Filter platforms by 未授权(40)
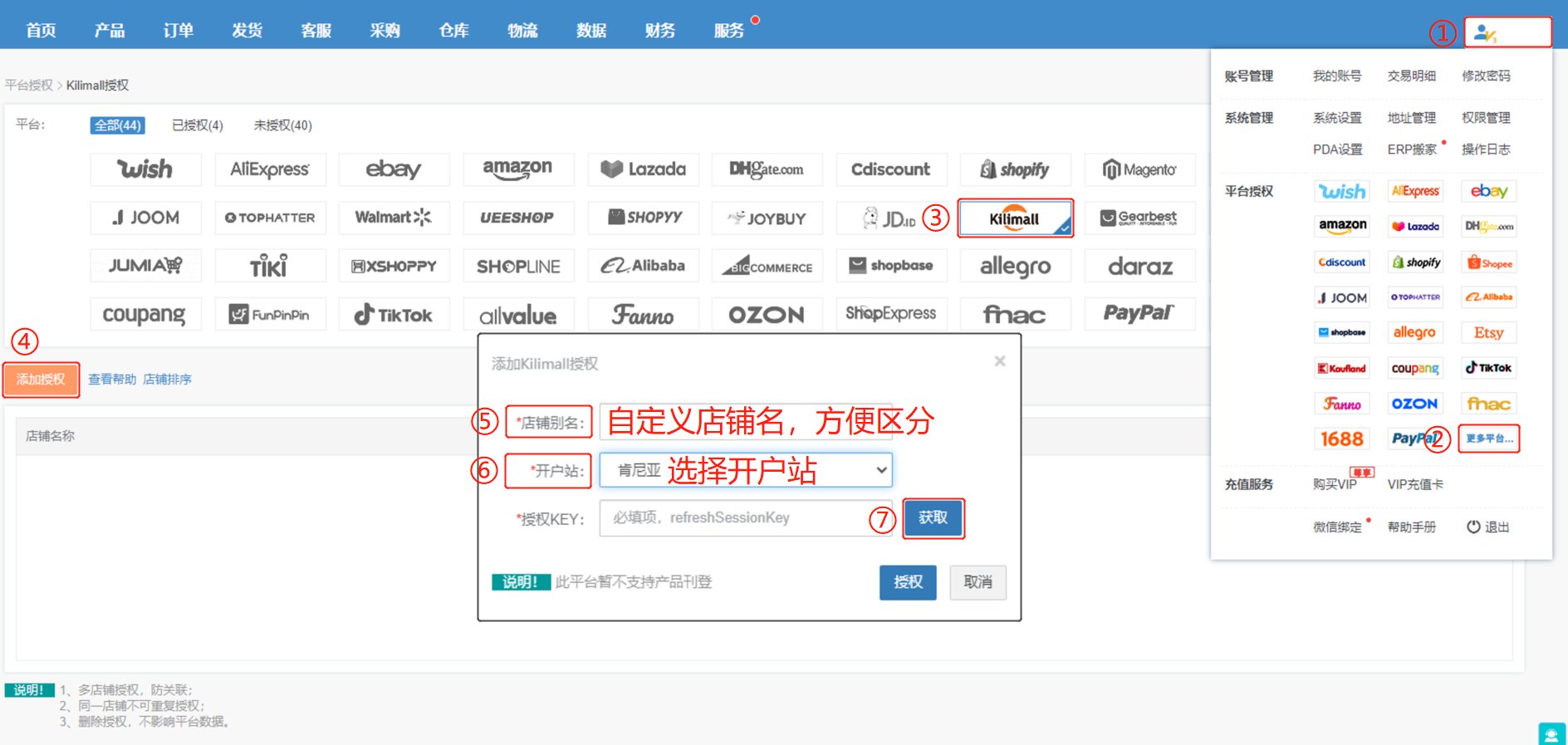The image size is (1568, 745). click(x=282, y=125)
